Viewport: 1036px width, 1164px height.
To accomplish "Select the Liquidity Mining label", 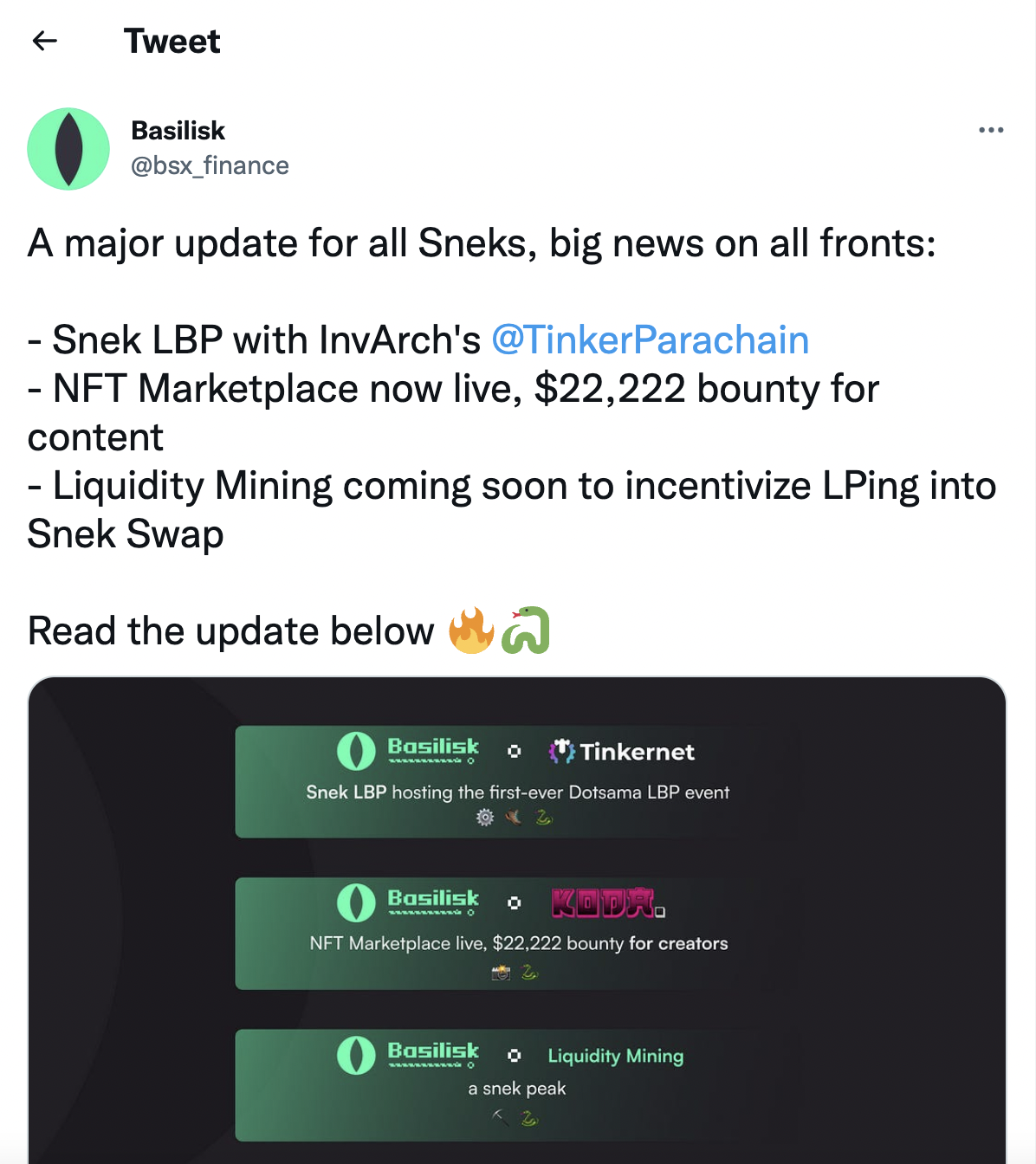I will [x=615, y=1056].
